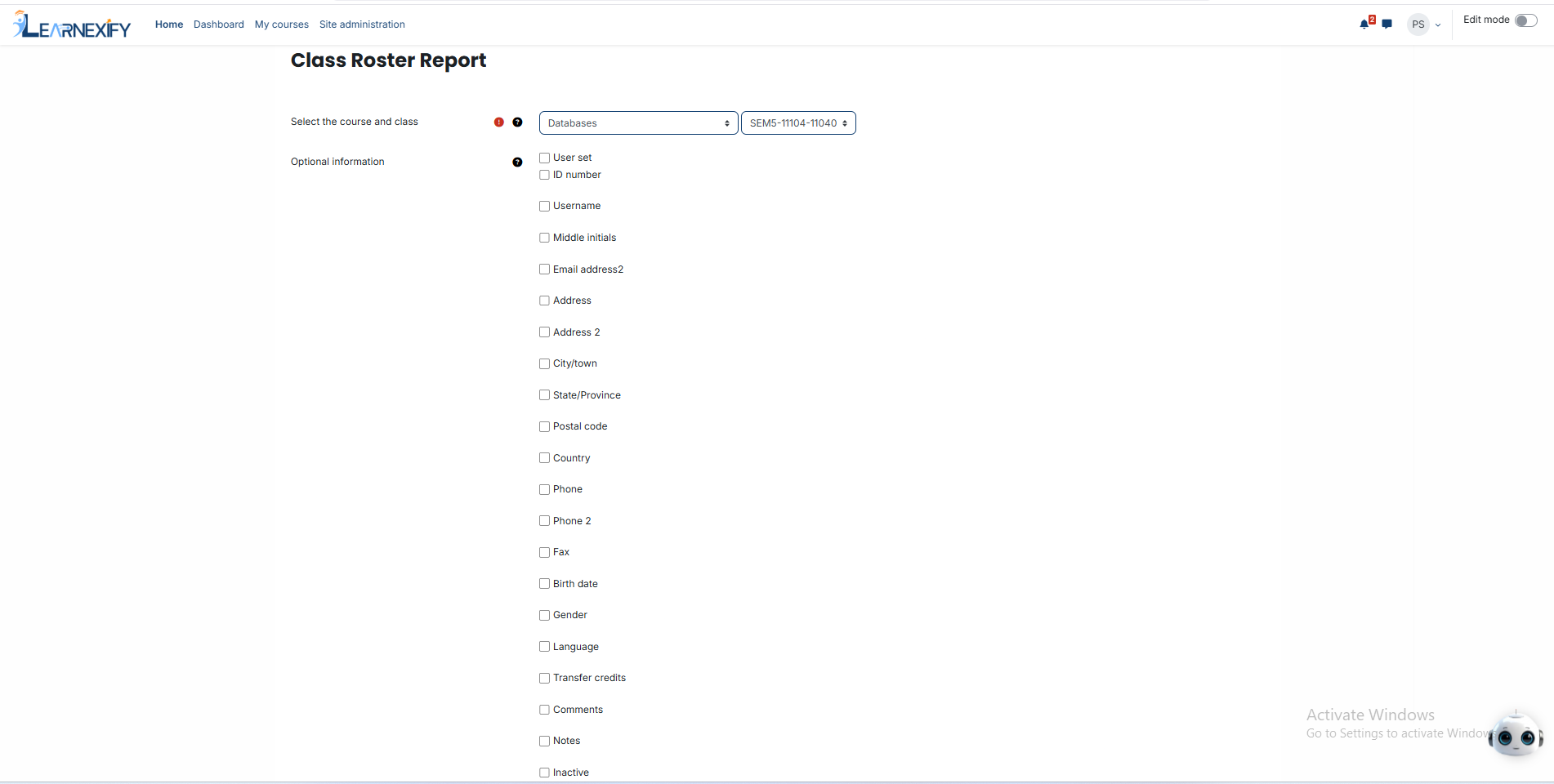
Task: Enable the Postal code checkbox
Action: pyautogui.click(x=544, y=426)
